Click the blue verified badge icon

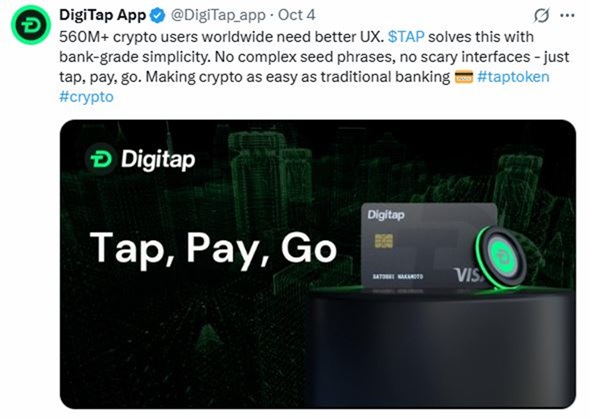[158, 15]
